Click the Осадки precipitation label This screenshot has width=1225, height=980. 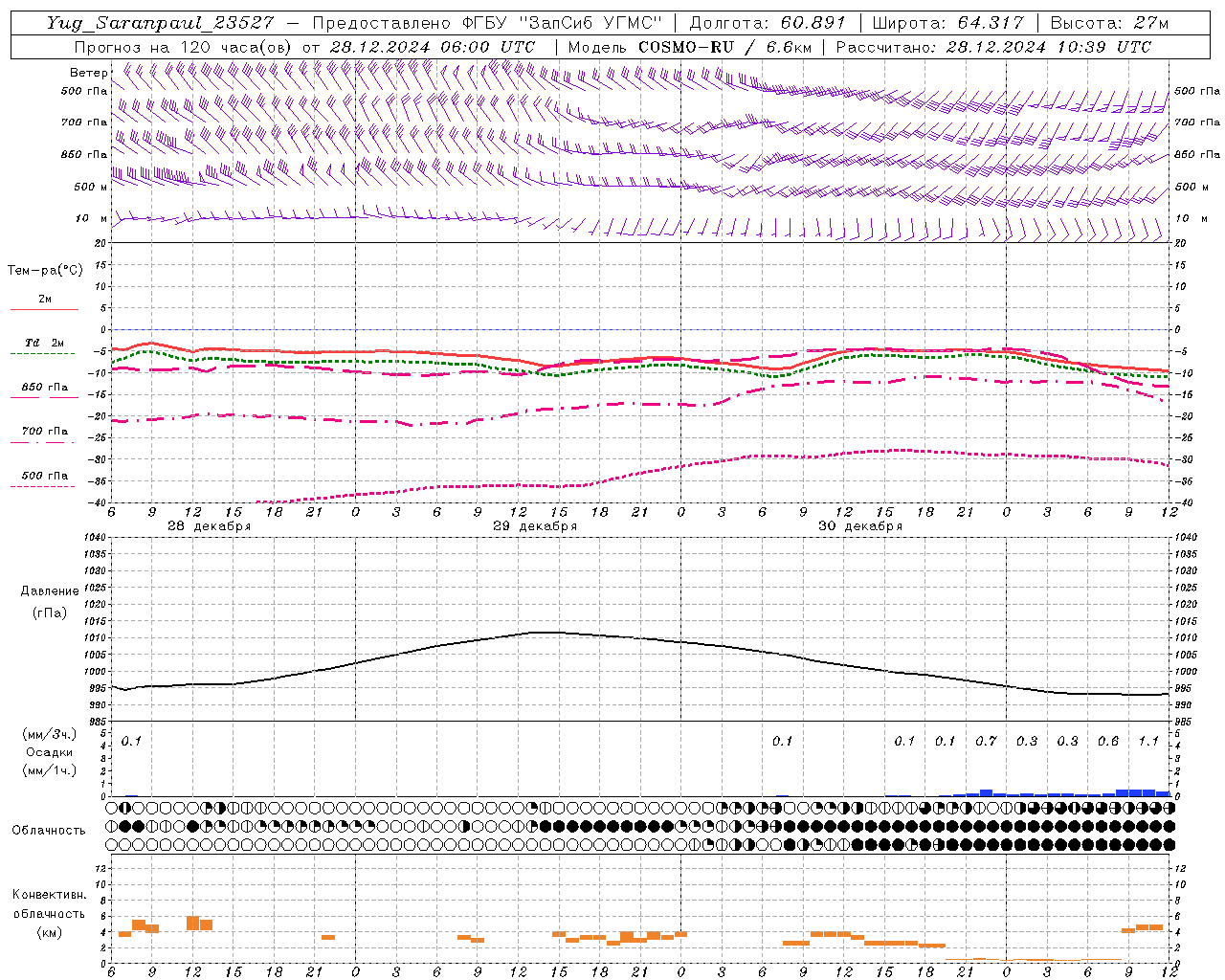[48, 752]
